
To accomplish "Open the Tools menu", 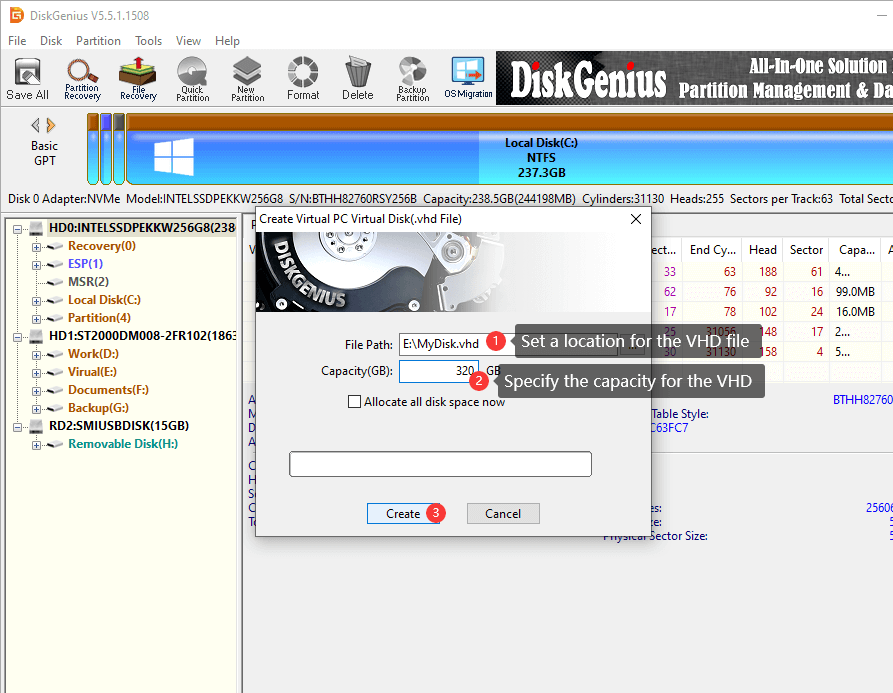I will point(148,41).
